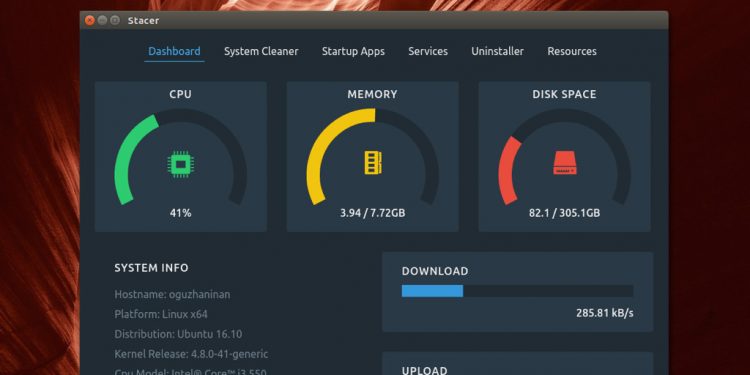Click the Platform: Linux x64 line
This screenshot has height=375, width=750.
pyautogui.click(x=161, y=314)
